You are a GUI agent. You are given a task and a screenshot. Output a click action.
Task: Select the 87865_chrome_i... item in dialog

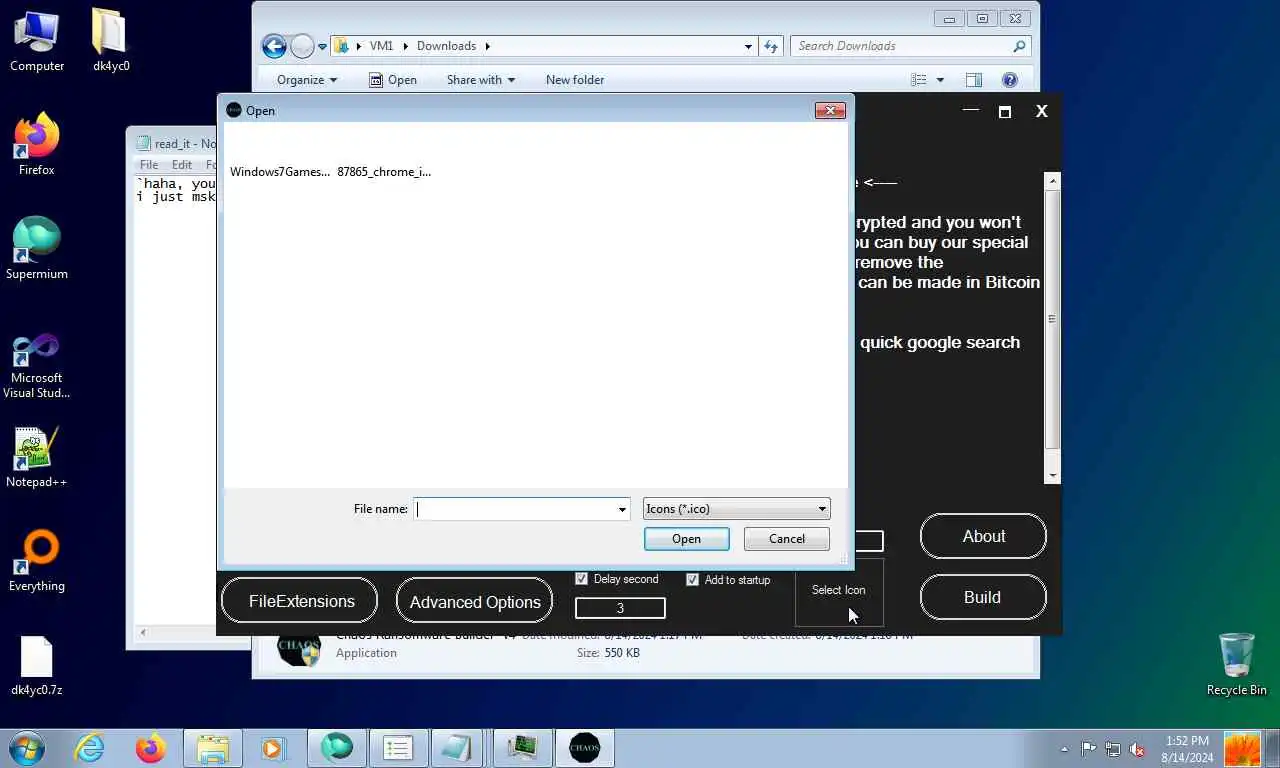[384, 172]
